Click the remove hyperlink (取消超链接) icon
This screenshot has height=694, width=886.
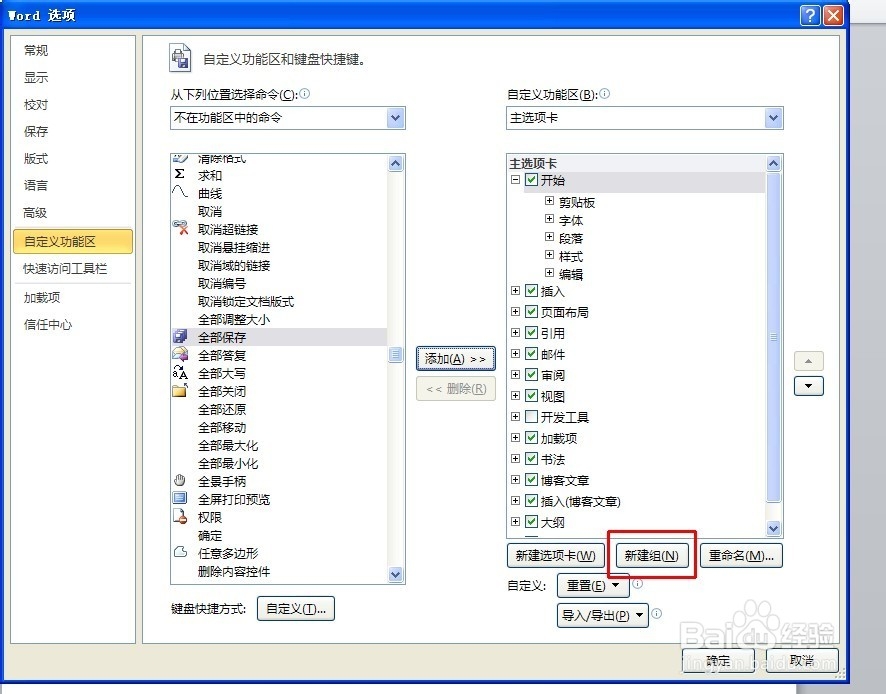pos(180,228)
